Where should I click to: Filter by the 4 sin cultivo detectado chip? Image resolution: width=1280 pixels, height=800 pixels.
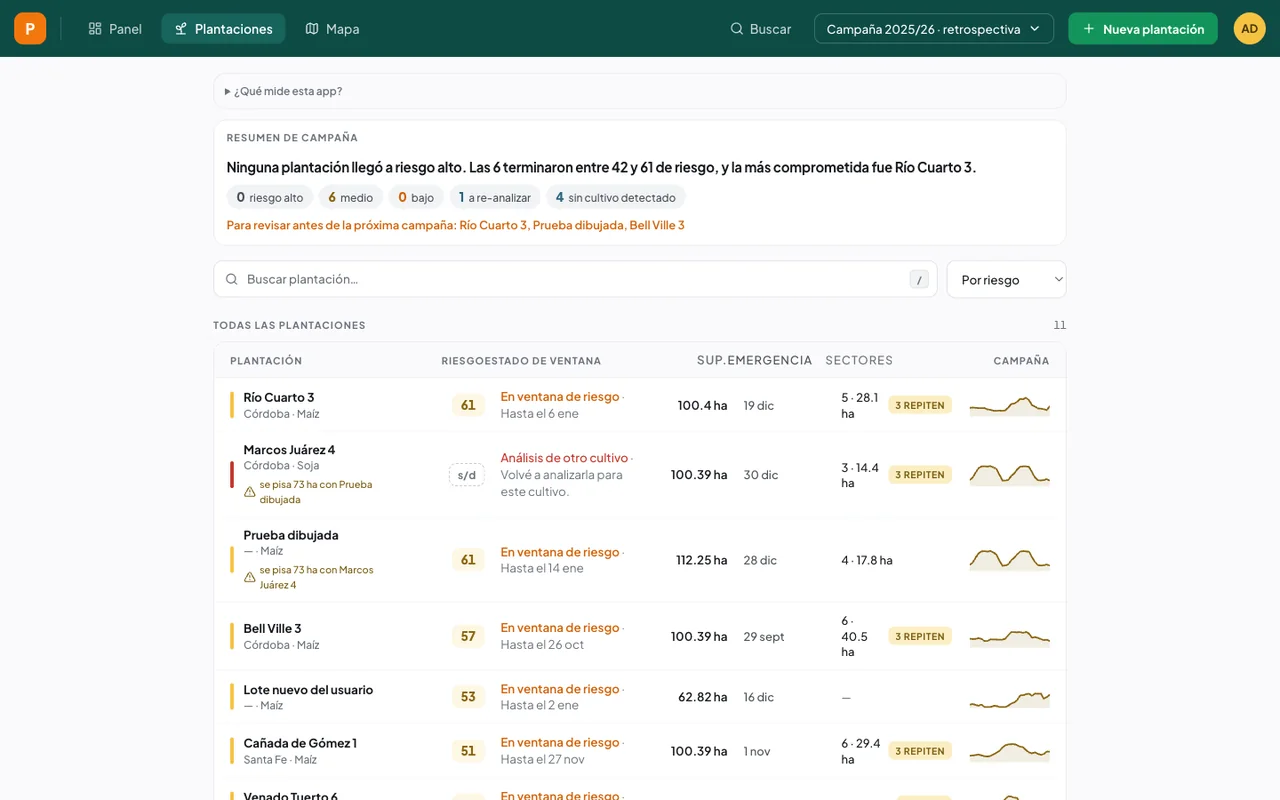616,197
